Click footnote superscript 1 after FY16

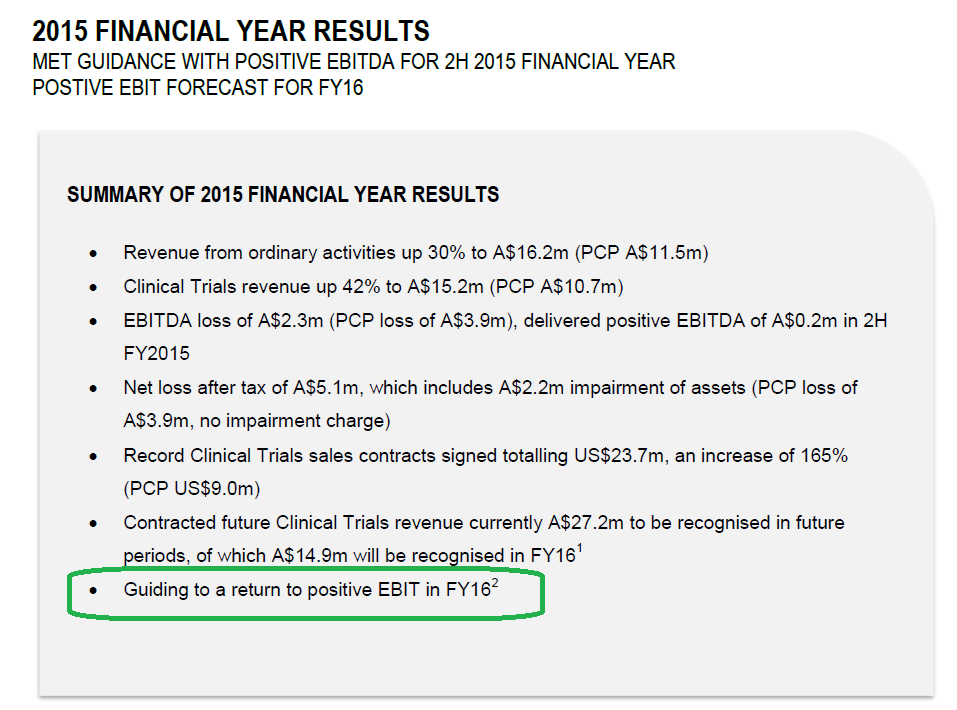click(x=579, y=549)
